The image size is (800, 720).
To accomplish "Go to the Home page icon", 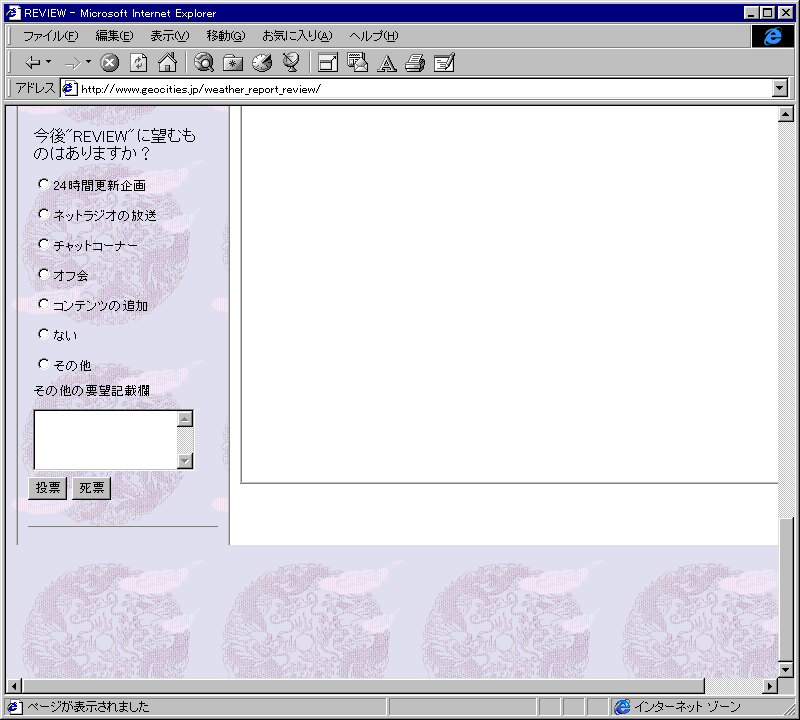I will [167, 62].
